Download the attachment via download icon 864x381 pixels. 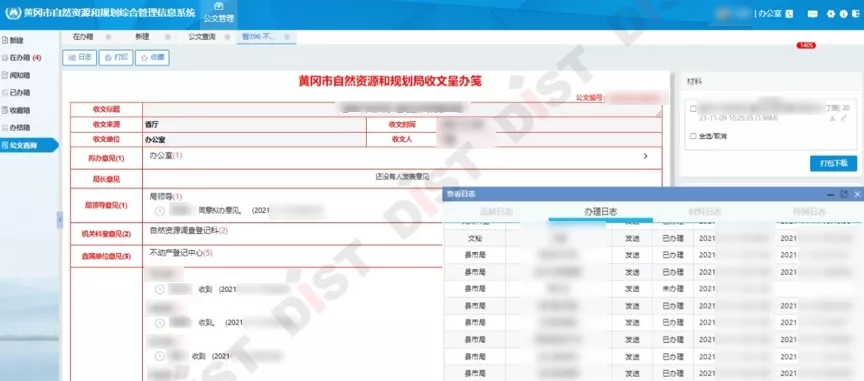click(x=833, y=118)
